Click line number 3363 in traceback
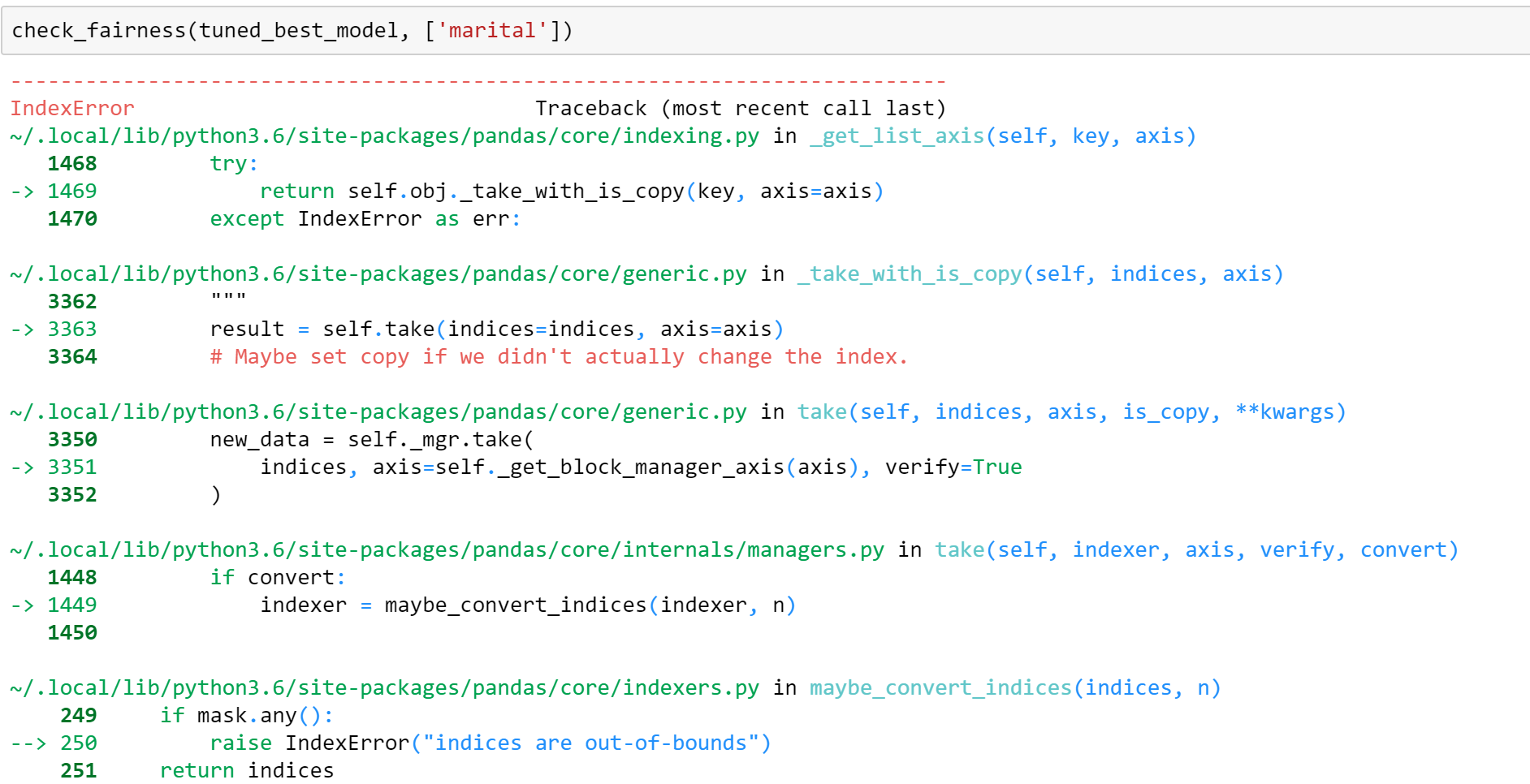Viewport: 1530px width, 784px height. pos(72,330)
